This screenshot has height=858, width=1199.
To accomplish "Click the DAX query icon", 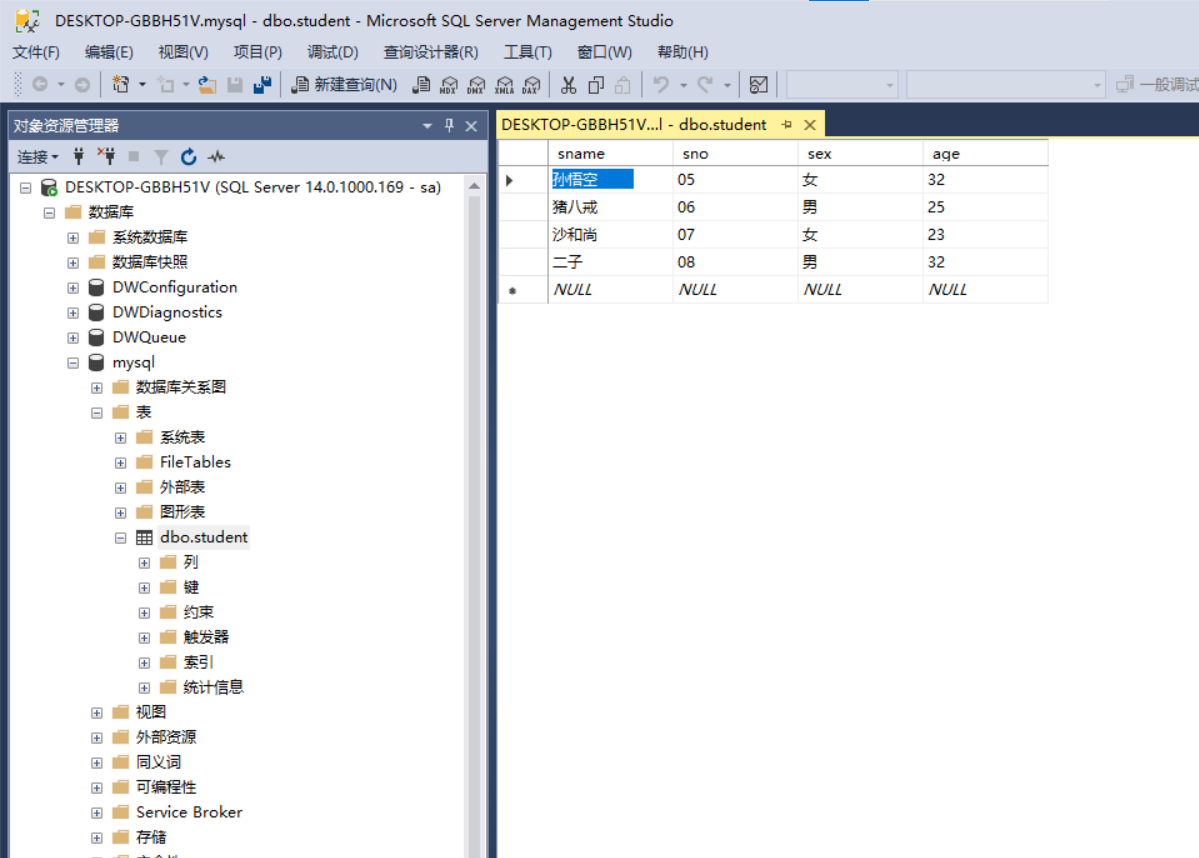I will 531,84.
